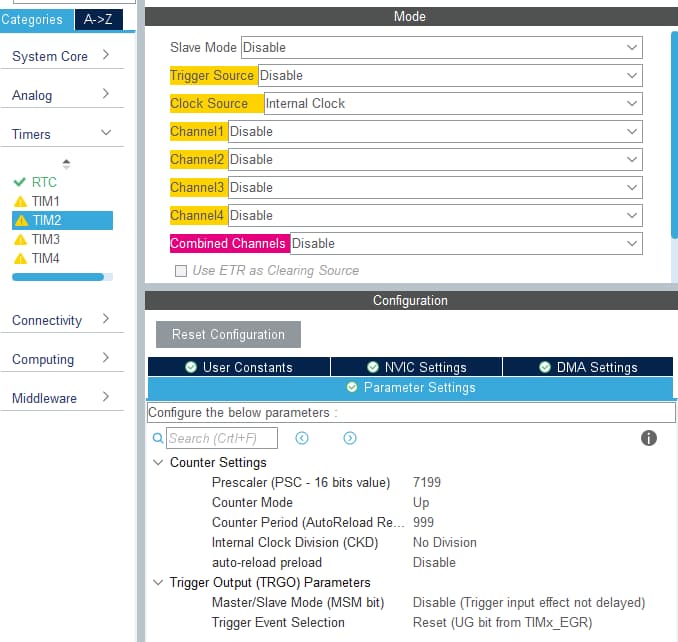Switch to the A->Z view
The width and height of the screenshot is (678, 642).
coord(98,19)
